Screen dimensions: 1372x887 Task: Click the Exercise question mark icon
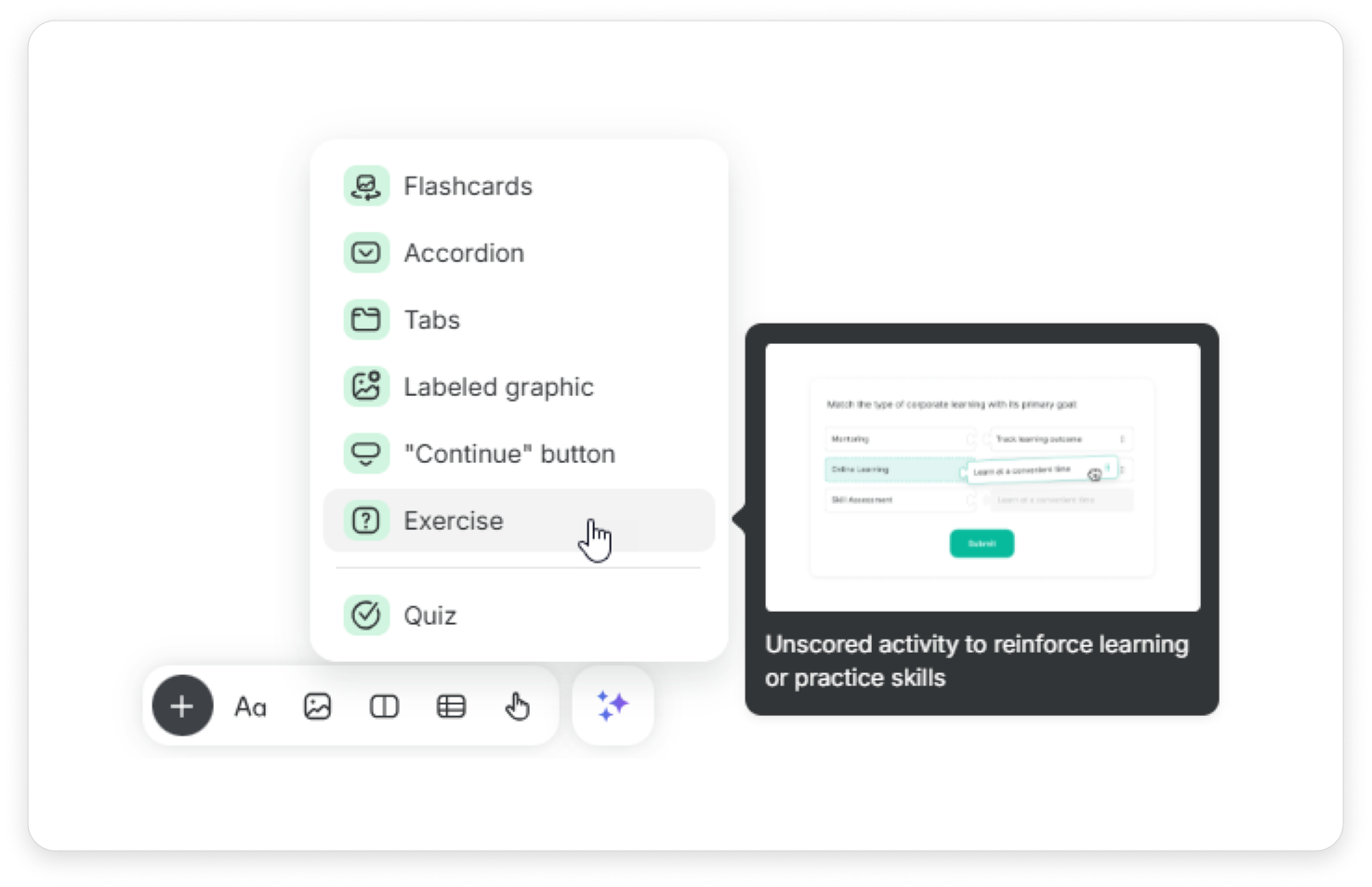point(366,520)
